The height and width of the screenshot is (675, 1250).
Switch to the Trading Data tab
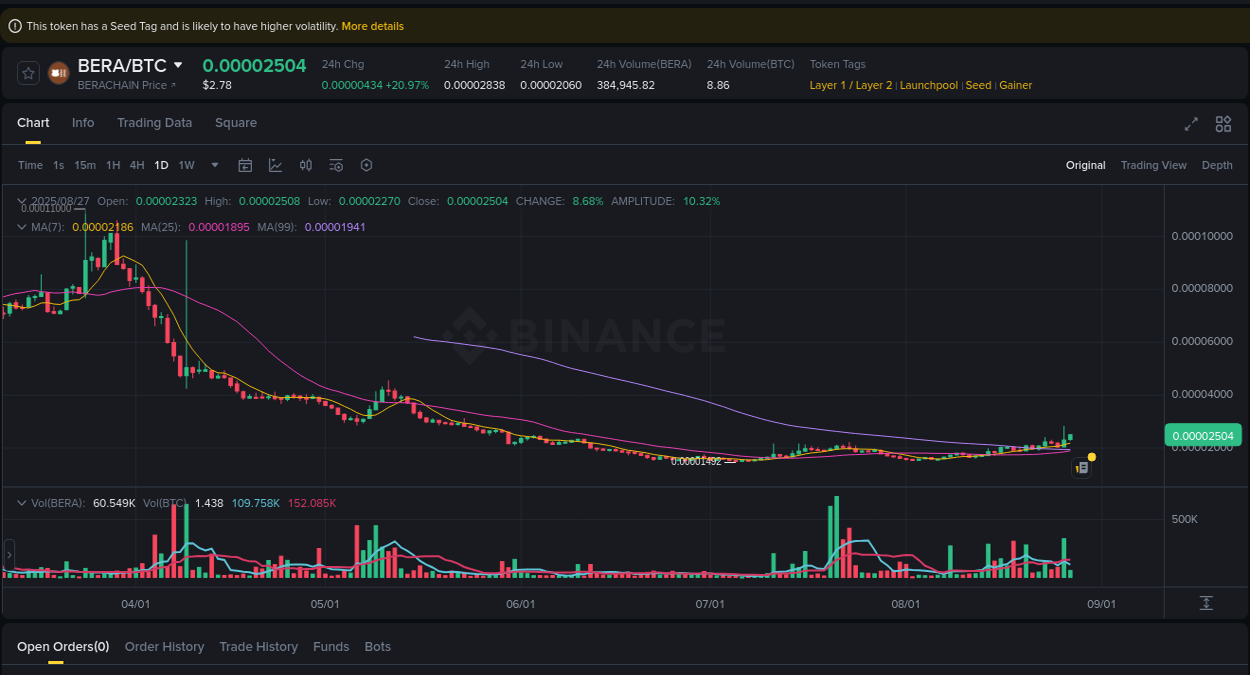pos(154,122)
